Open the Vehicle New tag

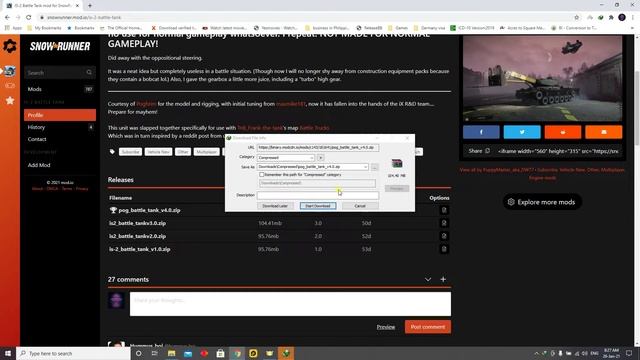tap(158, 152)
